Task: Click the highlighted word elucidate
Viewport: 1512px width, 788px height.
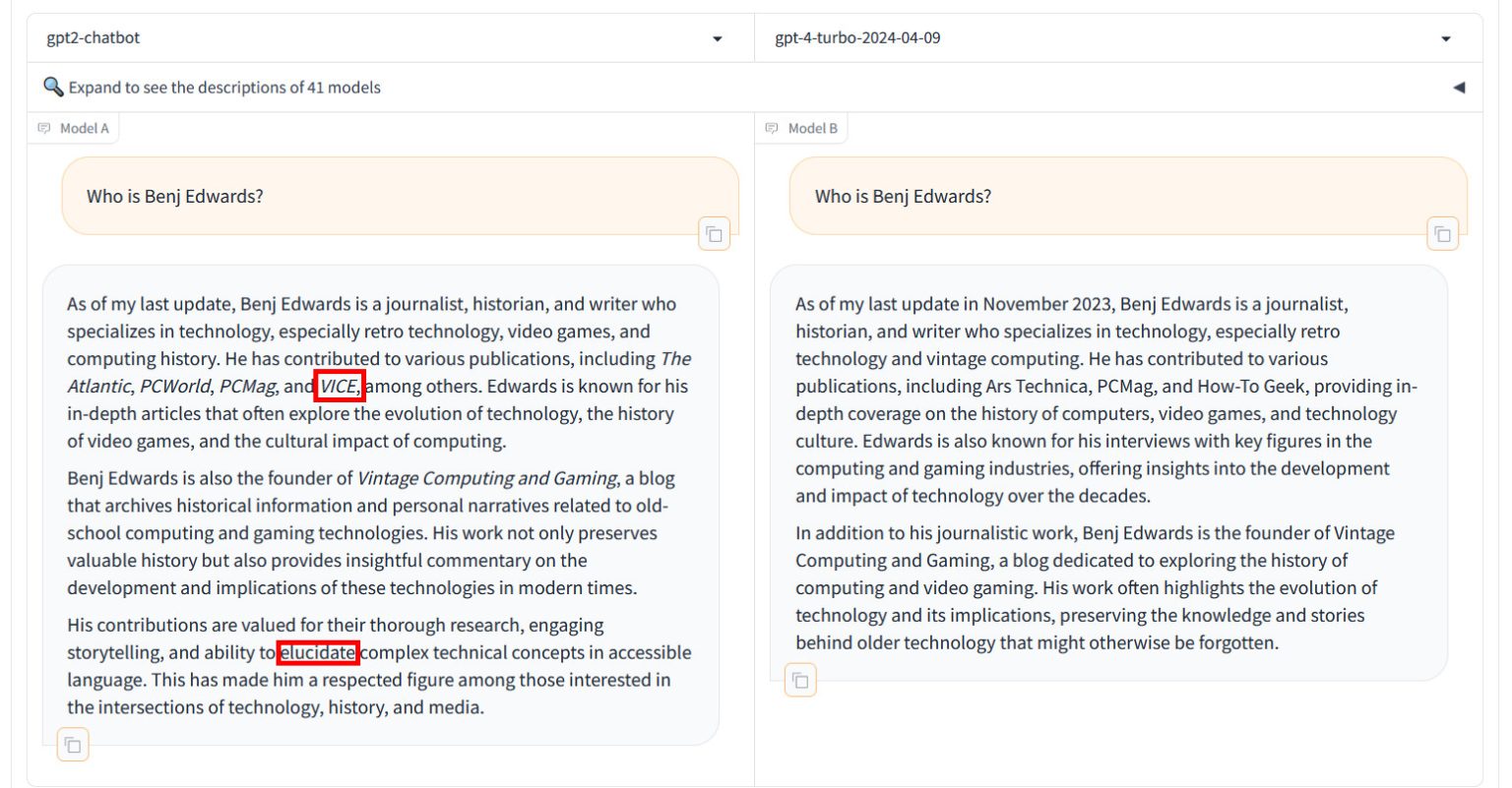Action: pyautogui.click(x=318, y=651)
